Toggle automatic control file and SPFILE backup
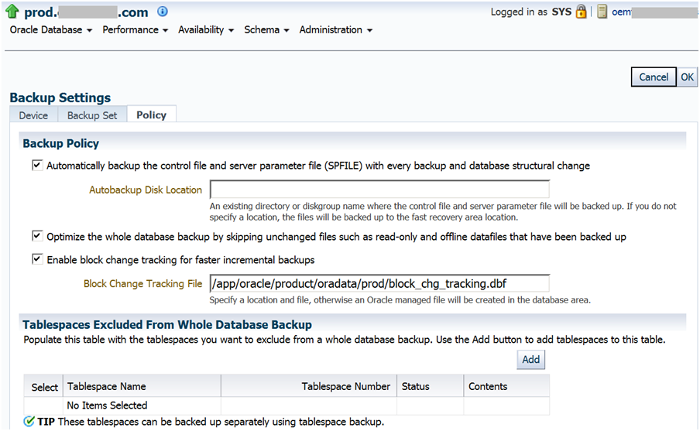Viewport: 700px width, 431px height. click(37, 165)
